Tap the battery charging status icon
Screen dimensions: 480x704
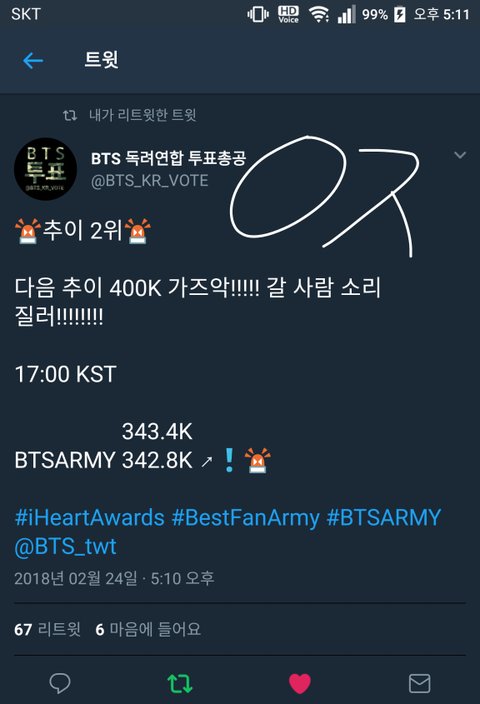click(400, 14)
